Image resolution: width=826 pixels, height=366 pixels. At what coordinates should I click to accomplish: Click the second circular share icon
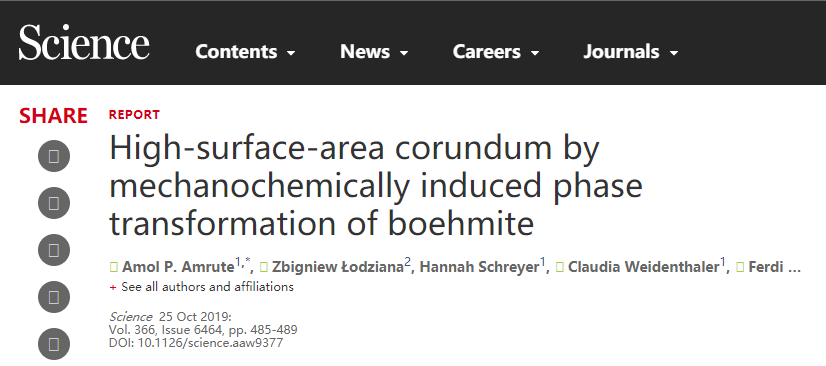coord(54,203)
